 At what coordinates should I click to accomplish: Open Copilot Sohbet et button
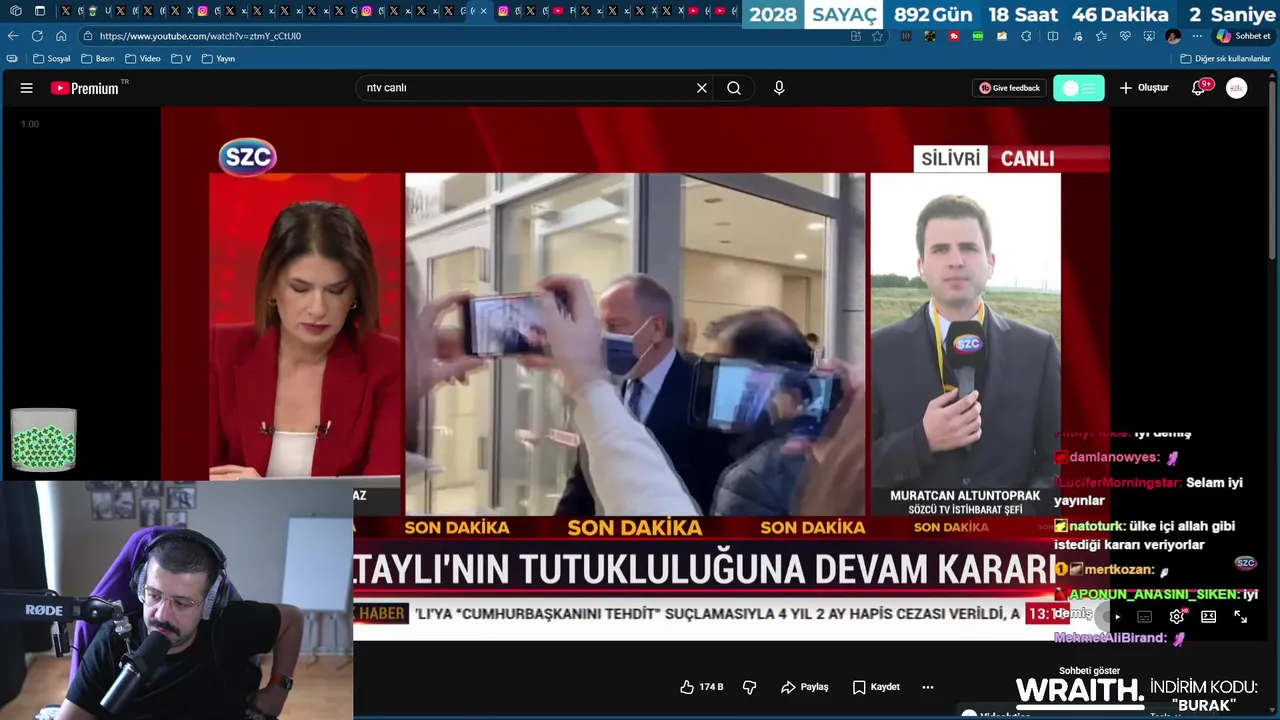tap(1243, 36)
